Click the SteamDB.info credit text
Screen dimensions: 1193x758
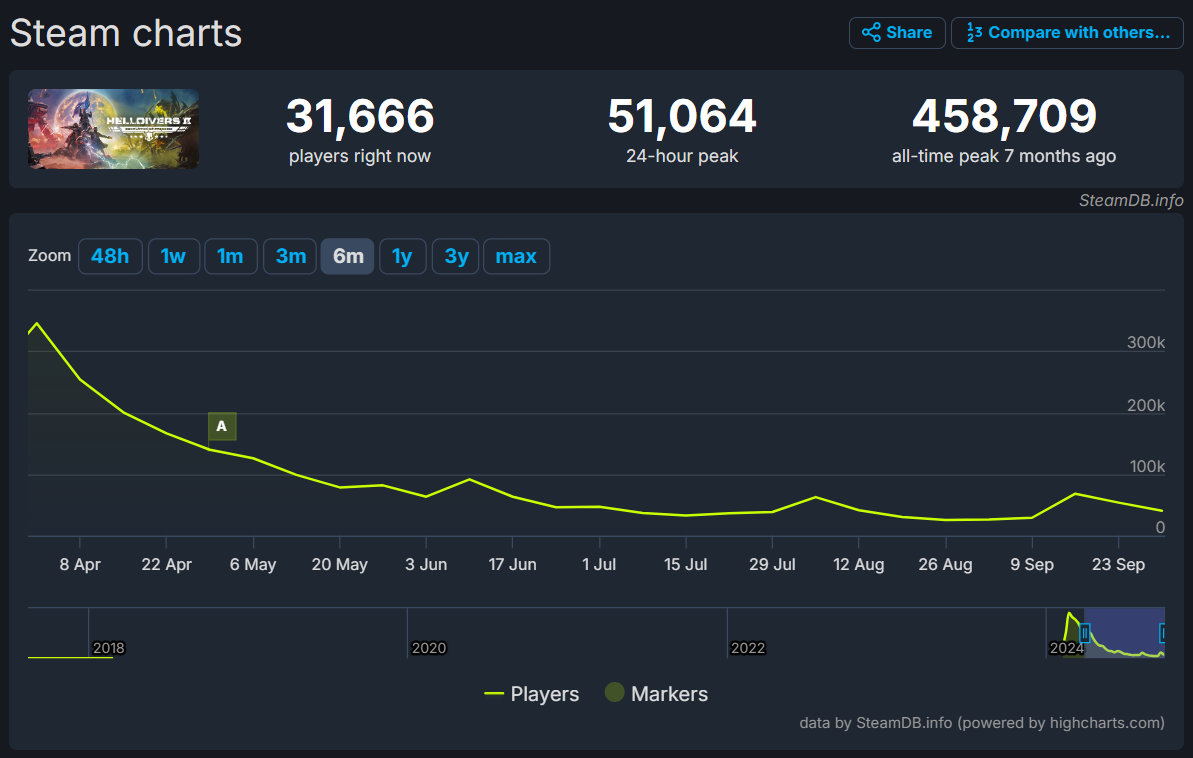tap(1131, 200)
